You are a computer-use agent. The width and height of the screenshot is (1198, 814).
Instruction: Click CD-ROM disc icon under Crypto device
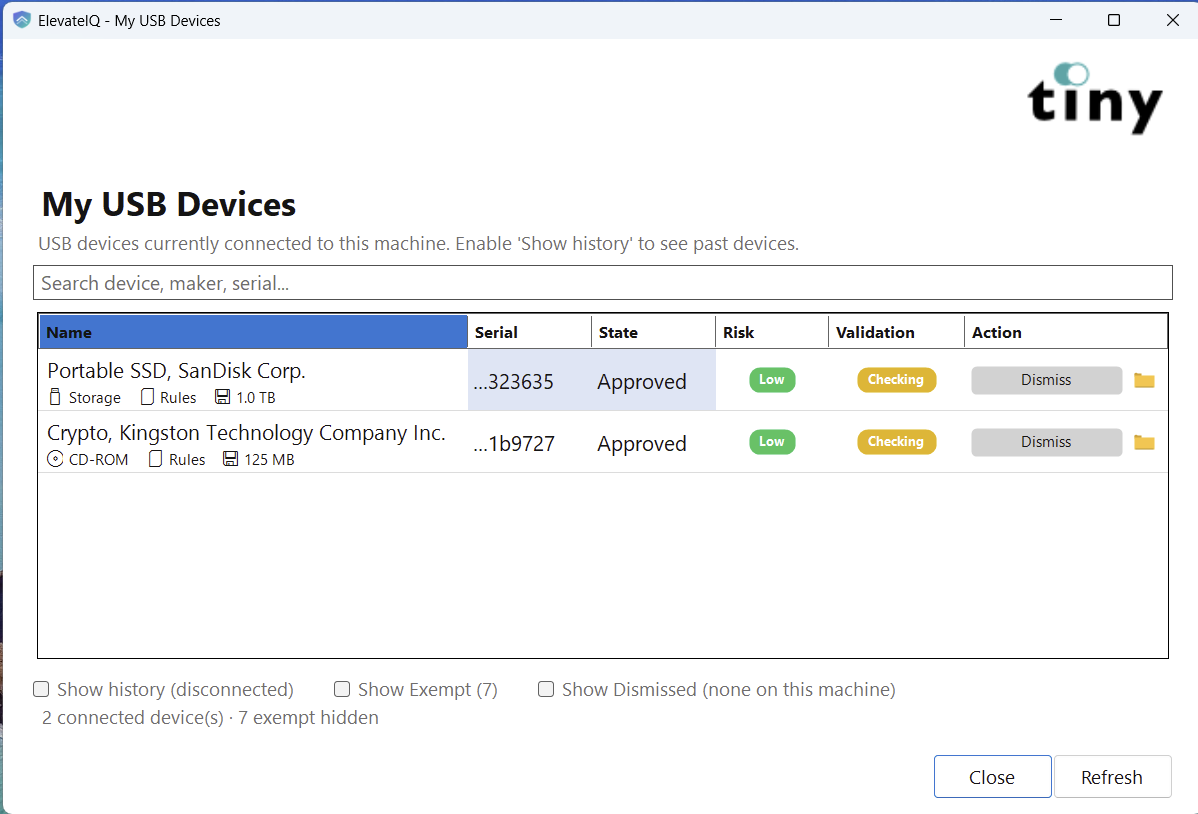coord(55,459)
